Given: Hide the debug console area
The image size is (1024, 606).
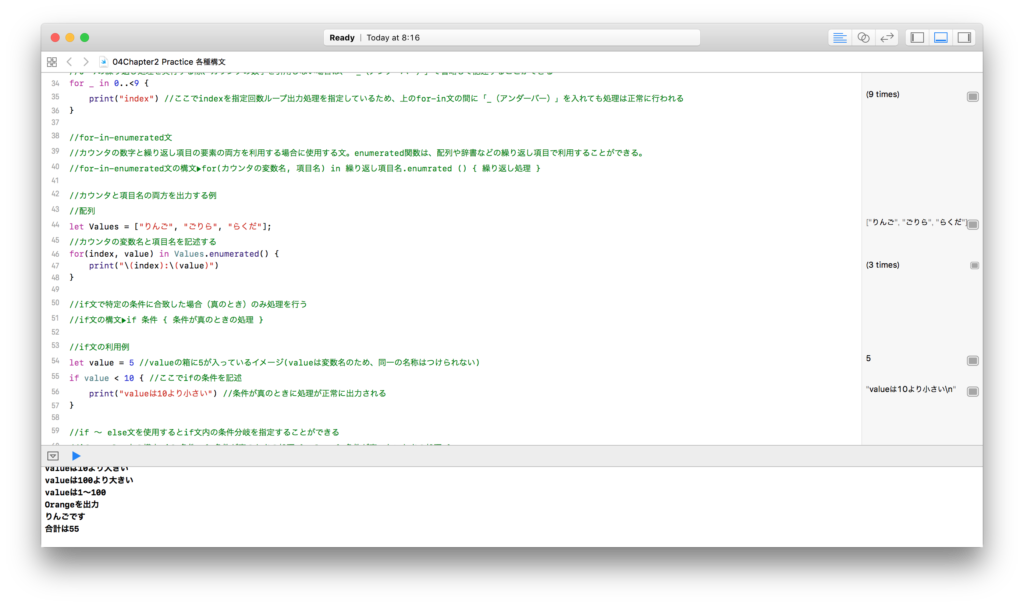Looking at the screenshot, I should pos(53,455).
